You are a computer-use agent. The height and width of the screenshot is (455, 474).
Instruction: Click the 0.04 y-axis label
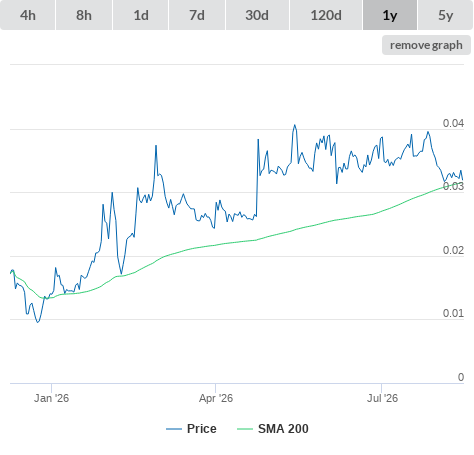(x=453, y=123)
